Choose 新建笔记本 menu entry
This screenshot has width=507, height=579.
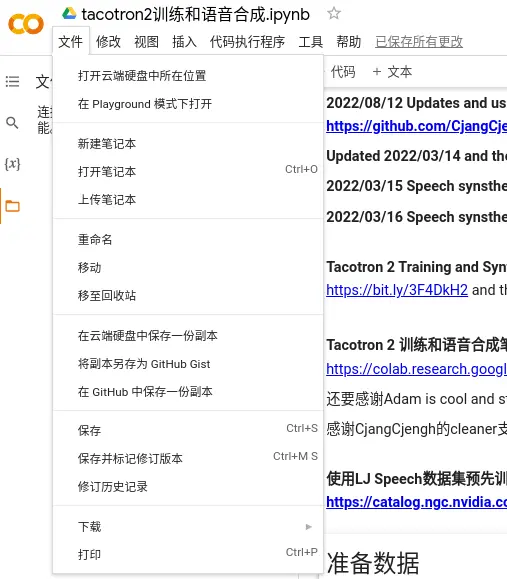click(x=188, y=144)
